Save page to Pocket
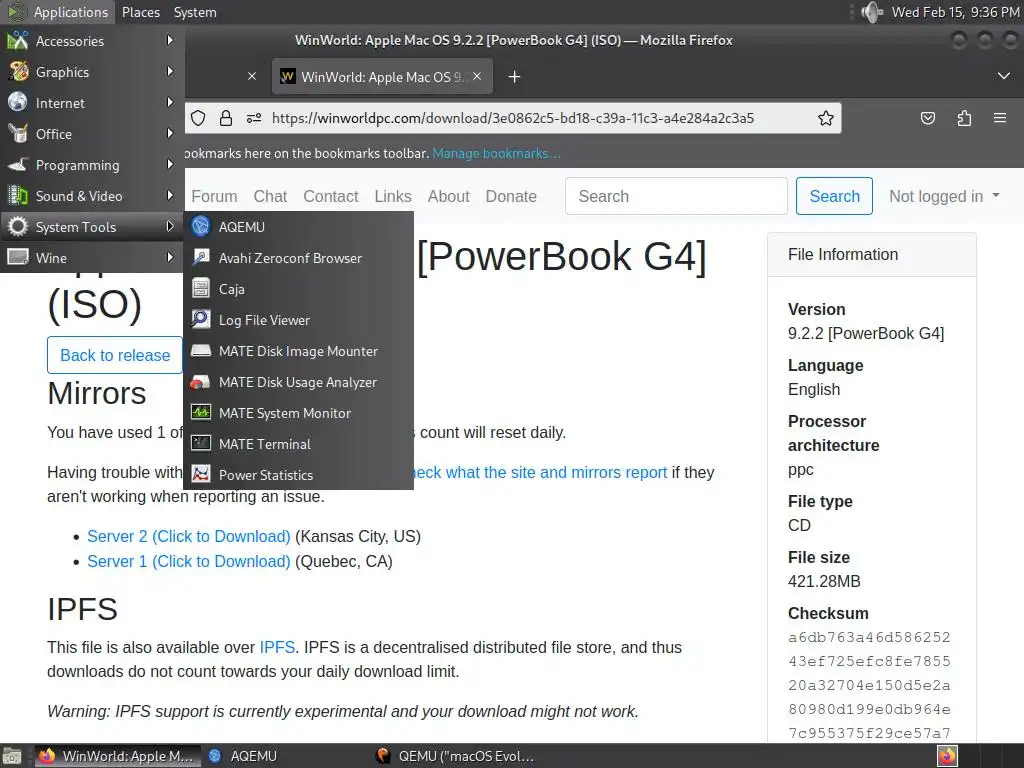 pyautogui.click(x=927, y=118)
